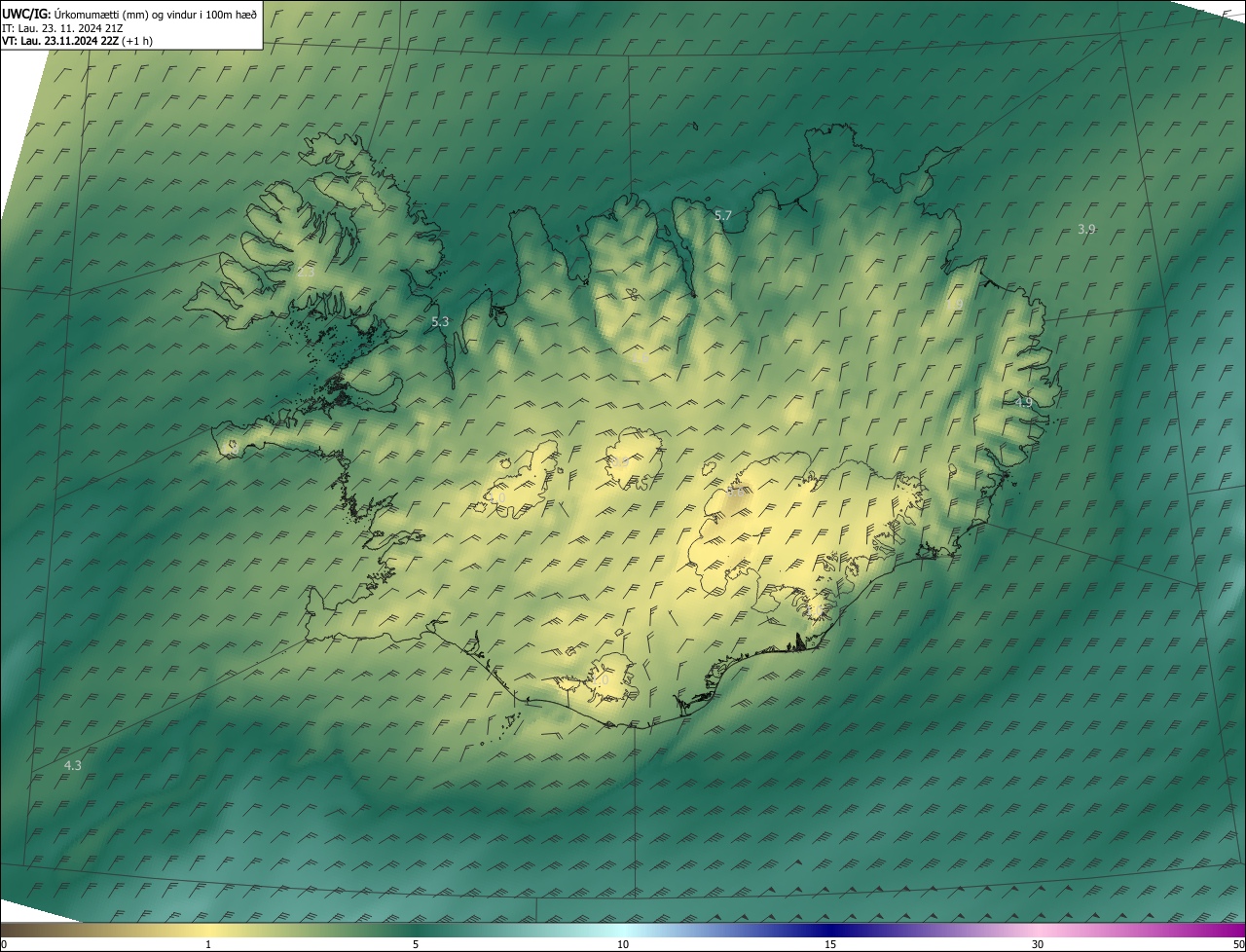Viewport: 1246px width, 952px height.
Task: Click the dark blue segment of the color bar
Action: (x=830, y=930)
